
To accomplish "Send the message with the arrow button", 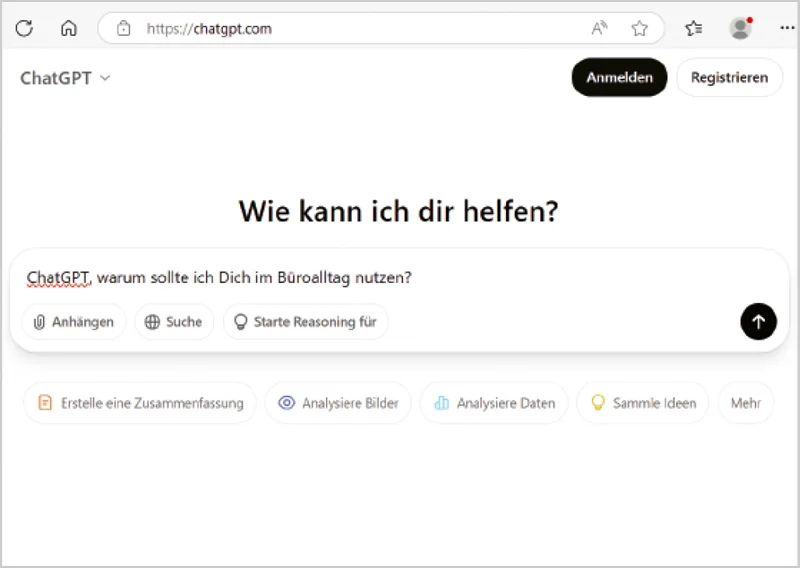I will [x=758, y=321].
